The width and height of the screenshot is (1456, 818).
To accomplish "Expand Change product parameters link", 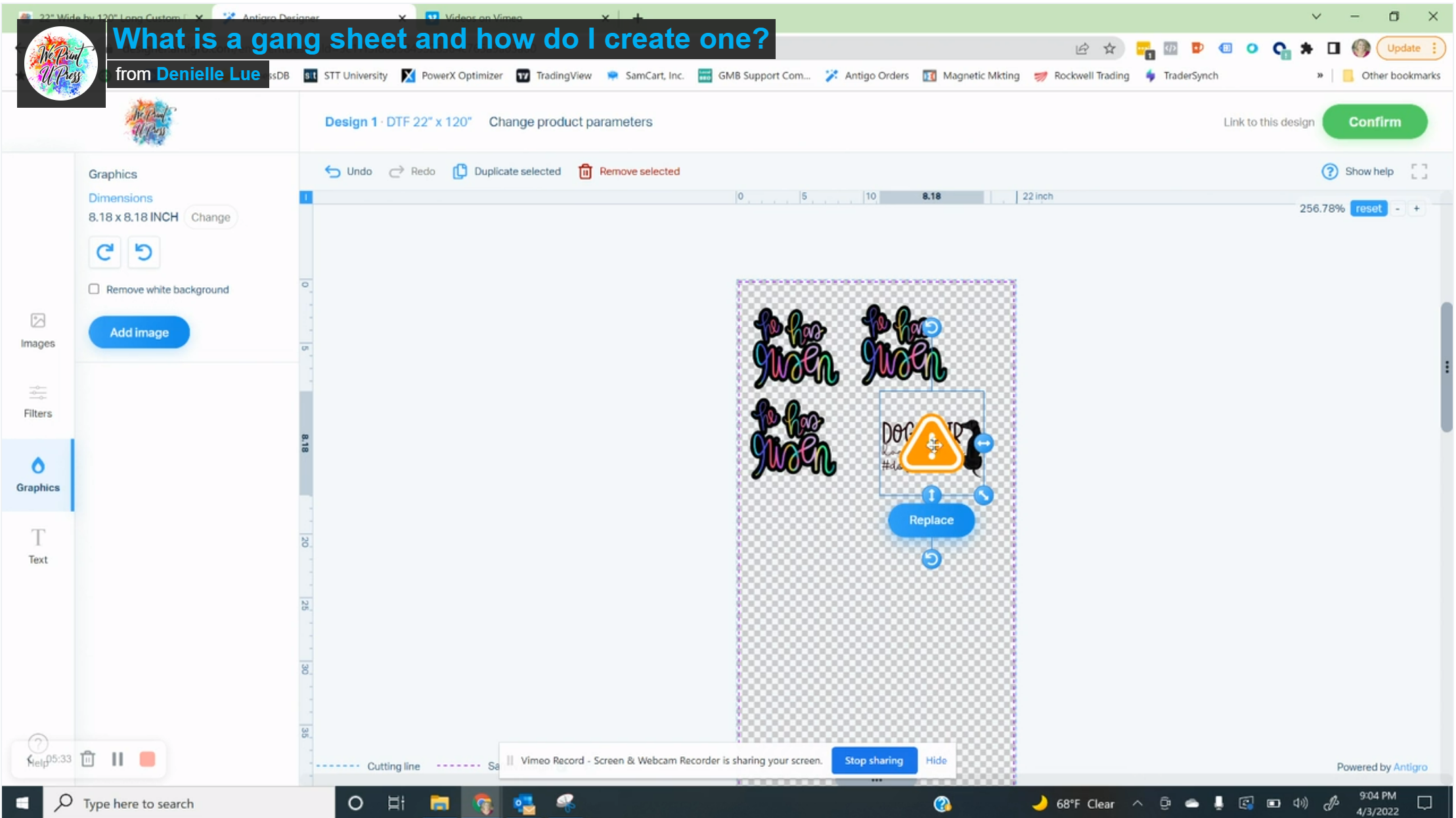I will pos(570,121).
